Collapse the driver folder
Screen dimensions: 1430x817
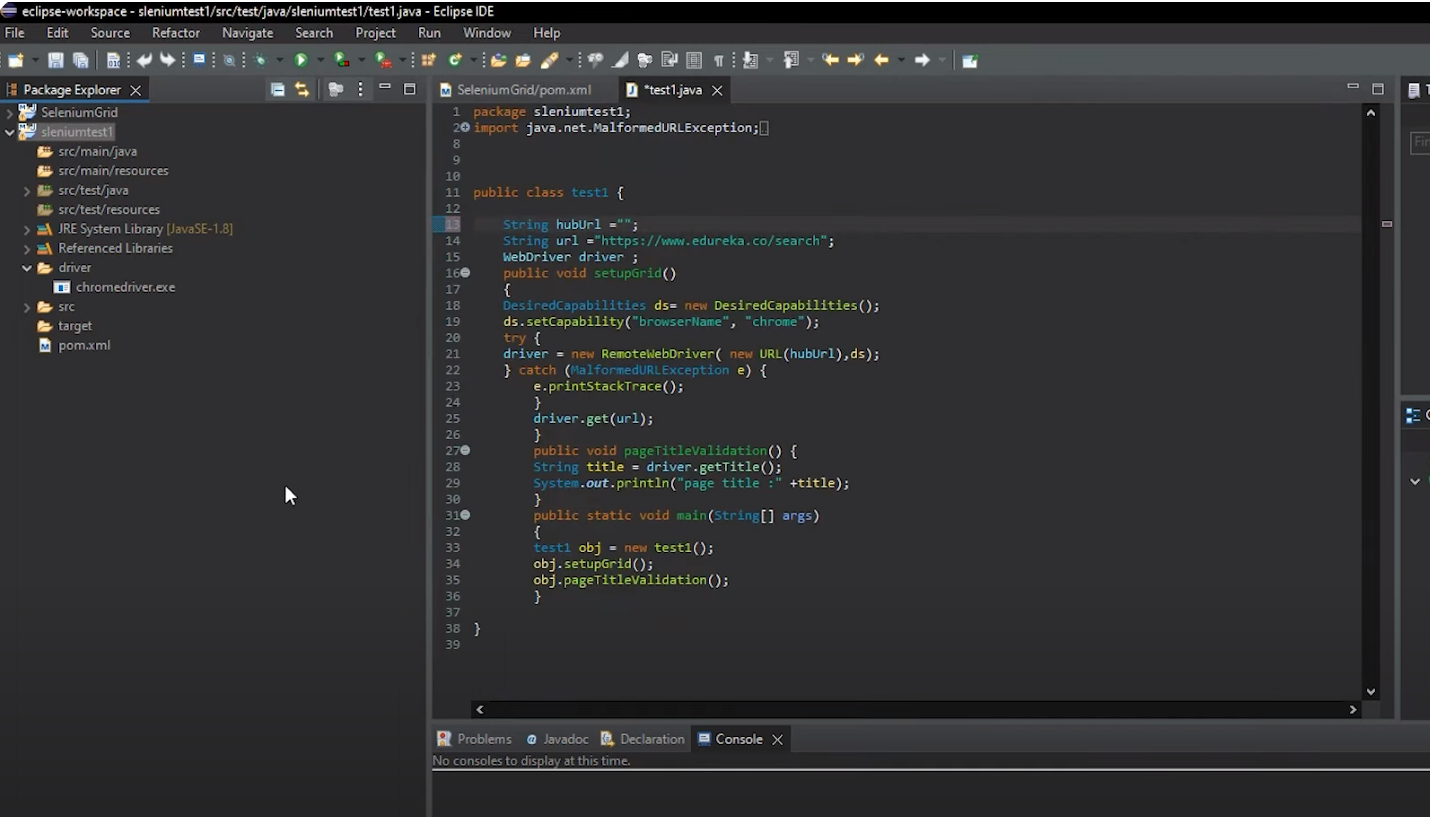click(x=27, y=268)
